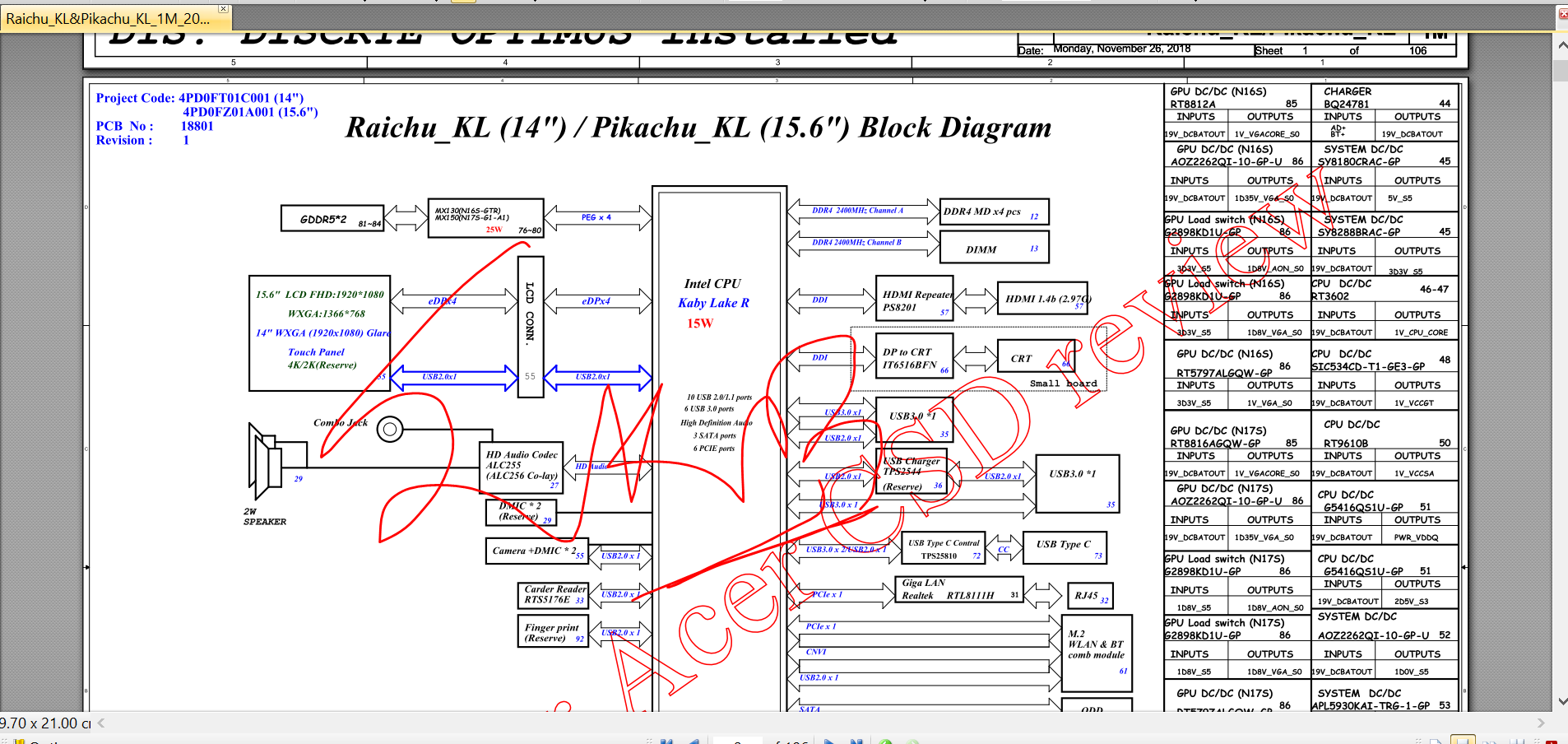
Task: Click the Project Code 4PD0FT01C001 line
Action: click(x=200, y=98)
